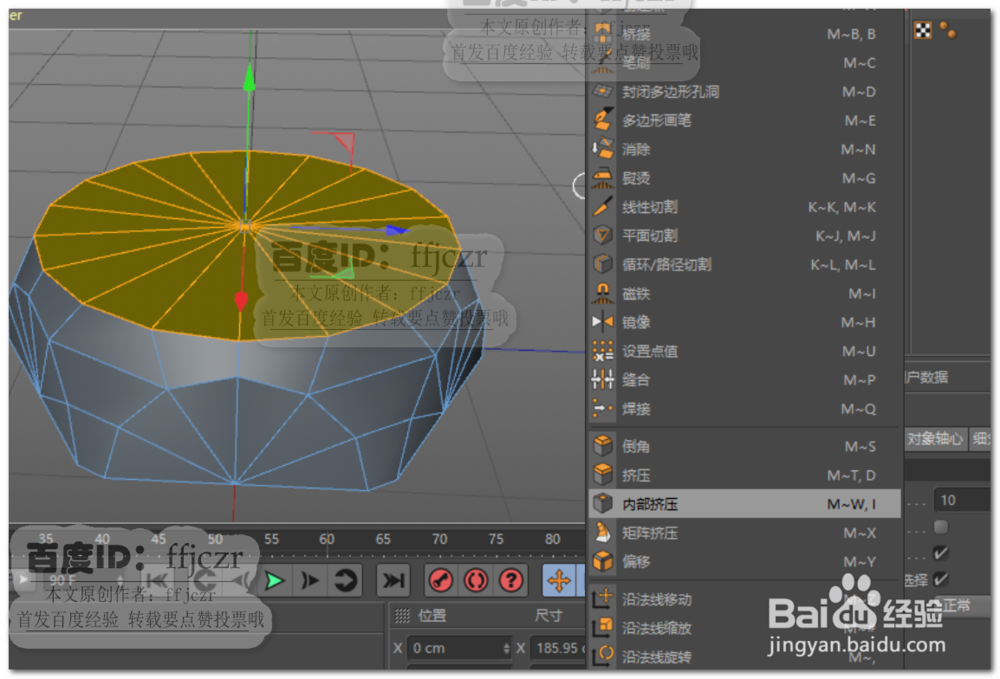Activate the 熨烫 iron tool
Image resolution: width=1000 pixels, height=679 pixels.
pos(744,178)
